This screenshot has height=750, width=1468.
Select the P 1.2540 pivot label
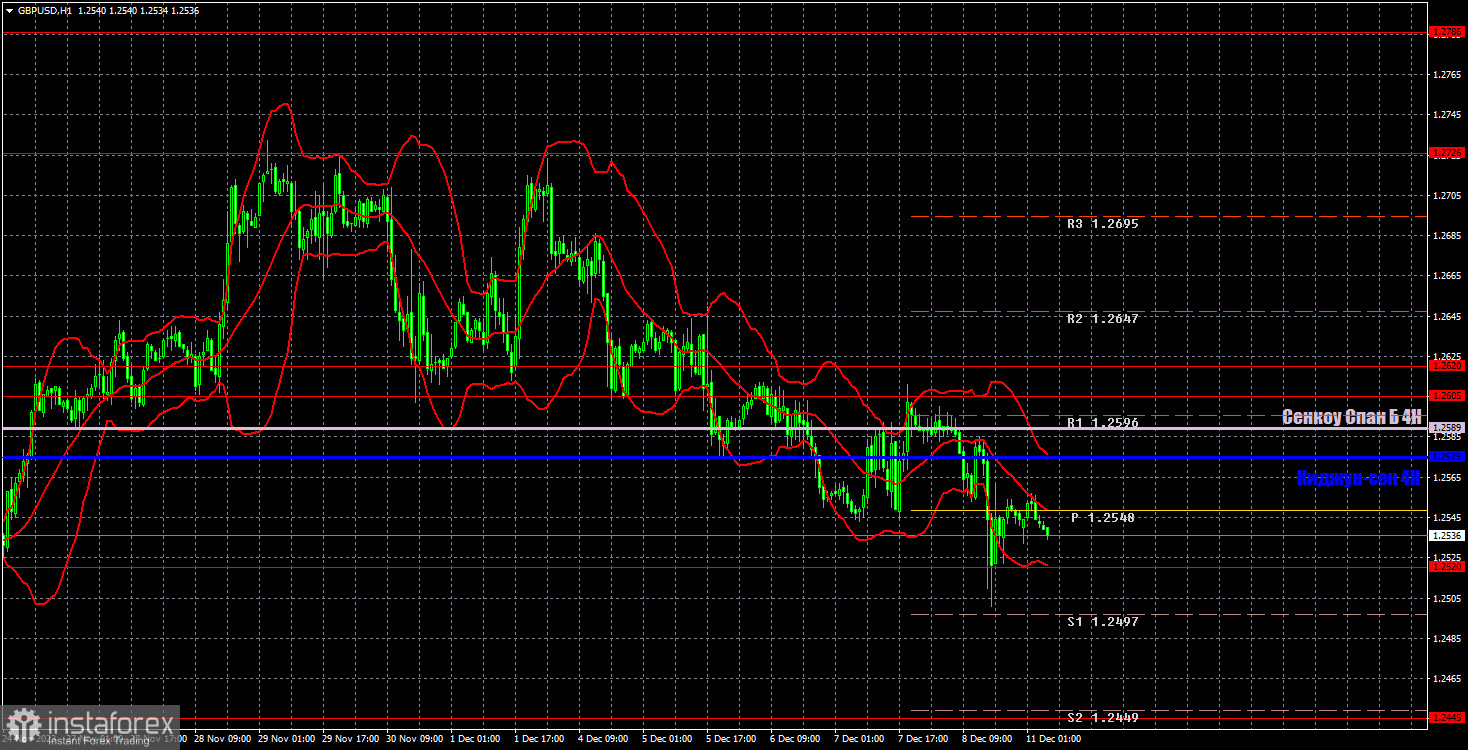click(1104, 518)
